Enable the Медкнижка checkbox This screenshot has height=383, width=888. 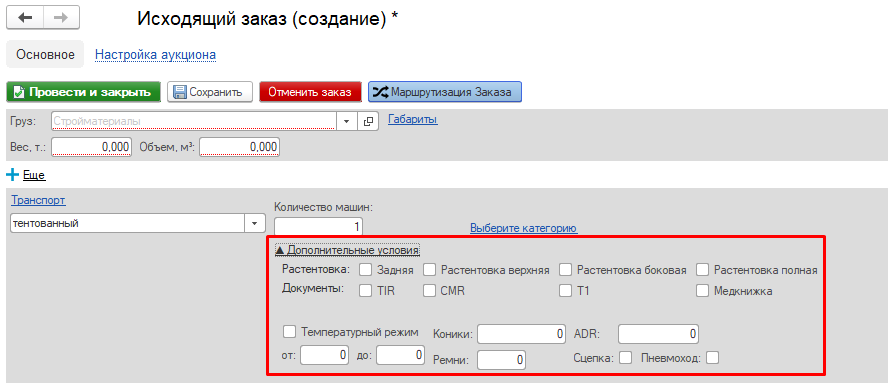[702, 291]
